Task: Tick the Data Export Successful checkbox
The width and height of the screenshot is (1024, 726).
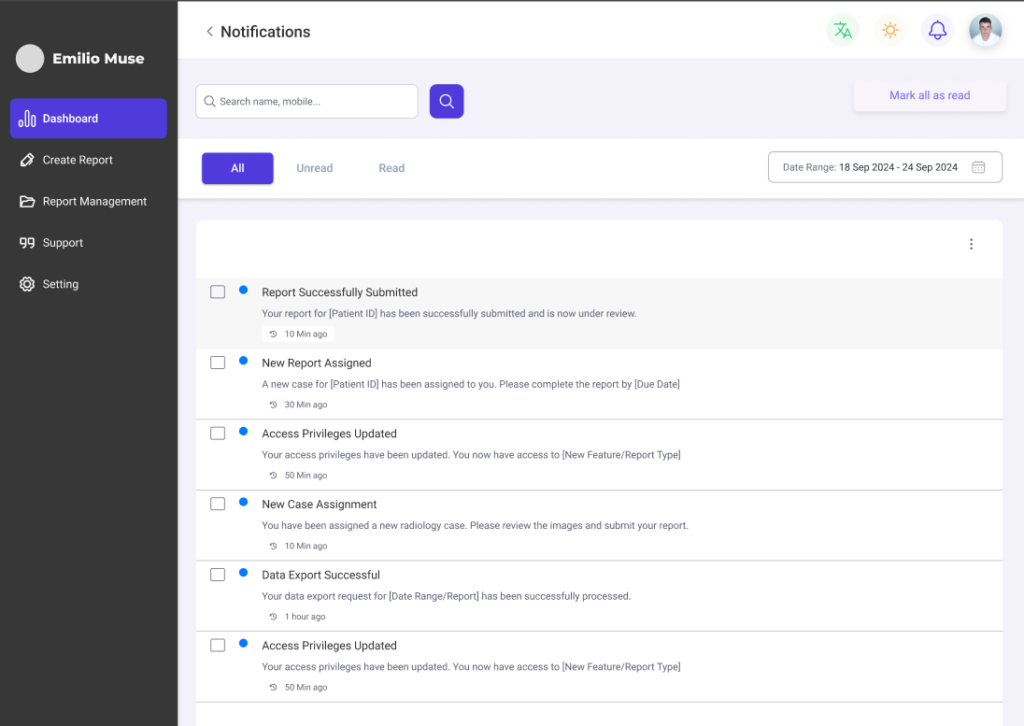Action: click(218, 575)
